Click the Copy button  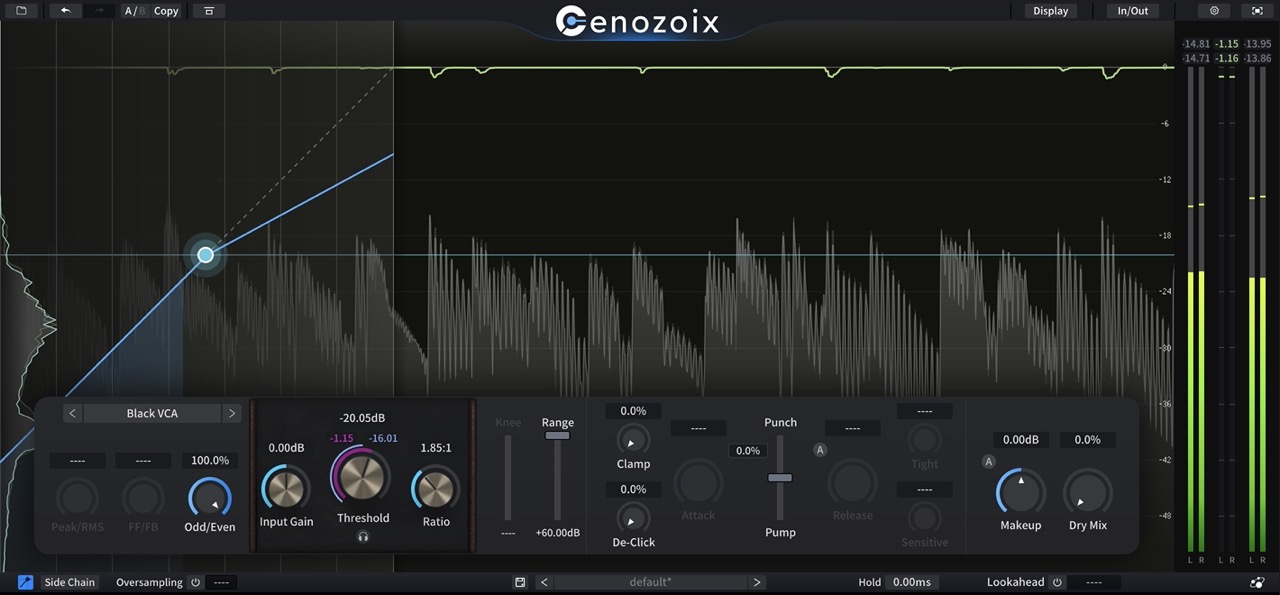[166, 10]
